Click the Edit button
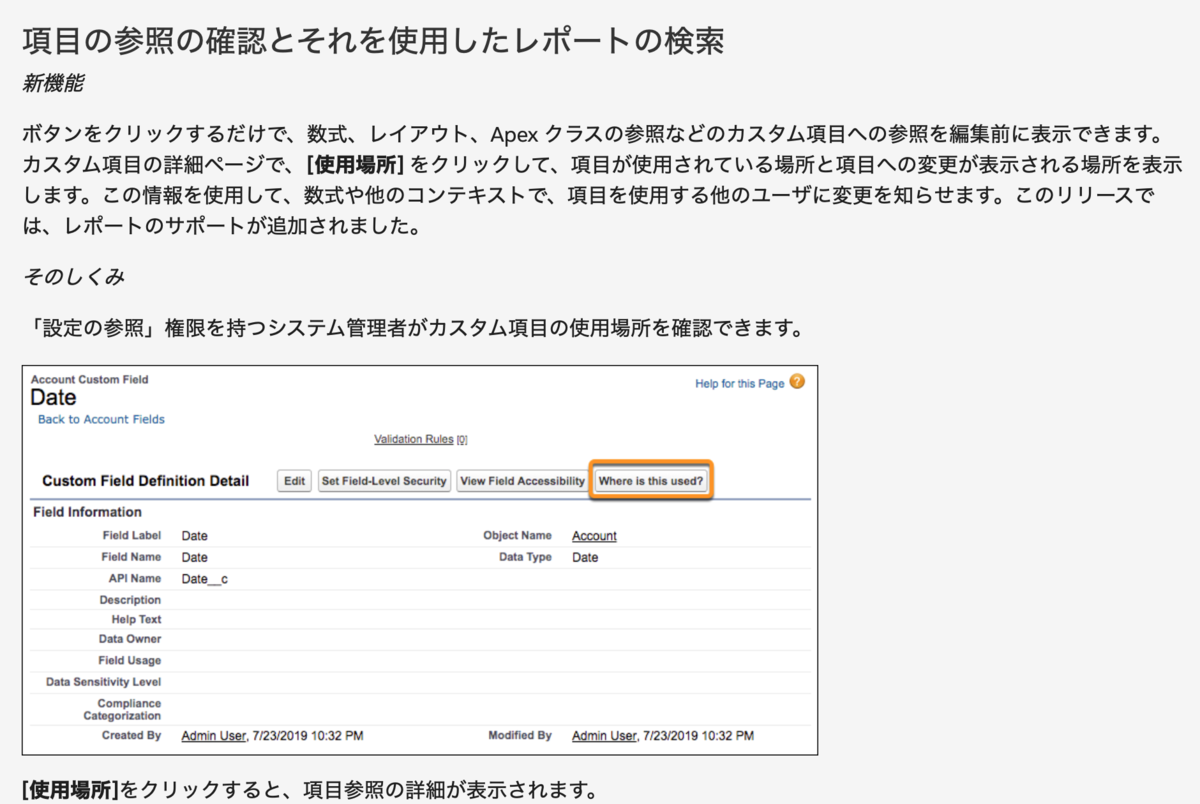 (293, 480)
